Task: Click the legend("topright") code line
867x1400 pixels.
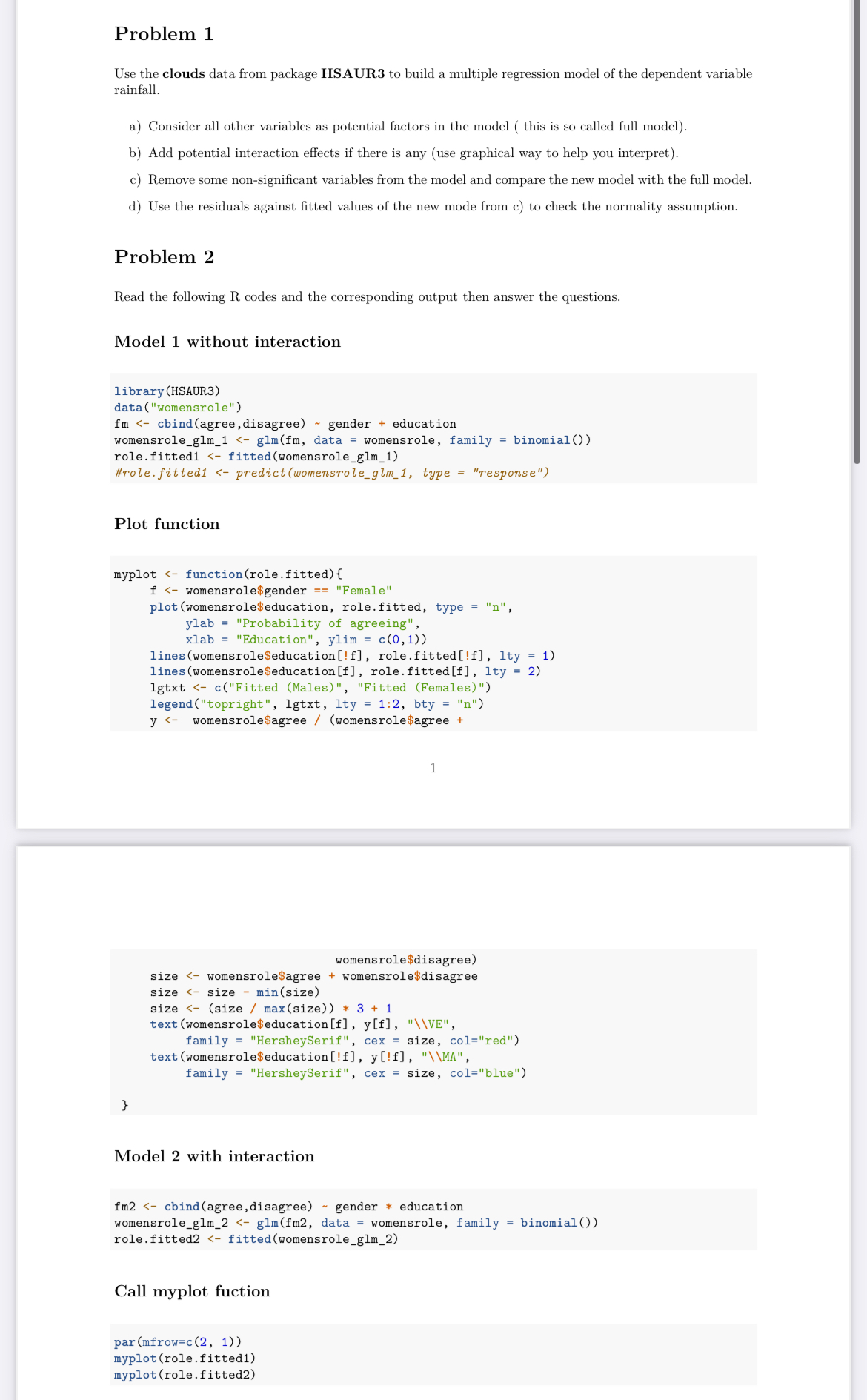Action: coord(317,704)
